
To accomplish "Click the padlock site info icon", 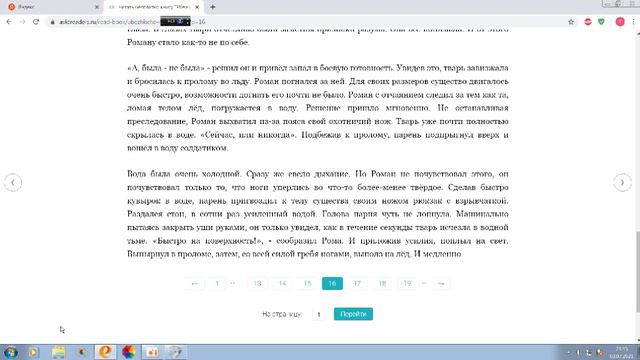I will click(x=52, y=22).
